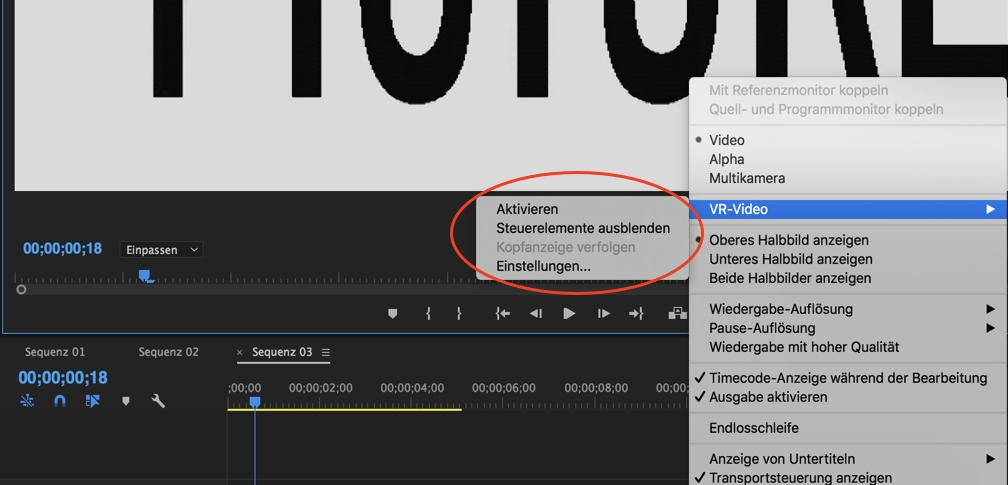Open the Einpassen zoom level dropdown

pyautogui.click(x=161, y=250)
